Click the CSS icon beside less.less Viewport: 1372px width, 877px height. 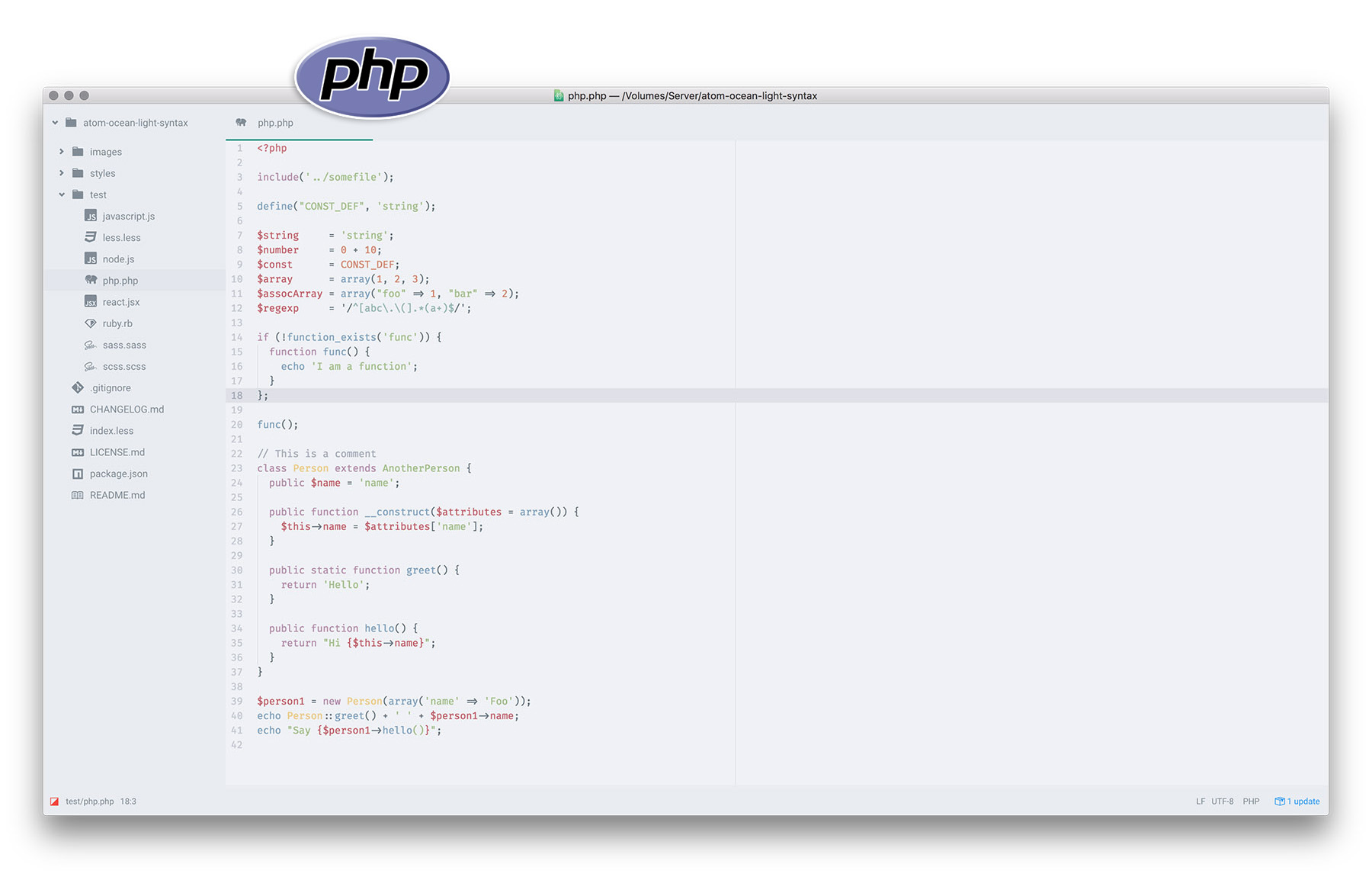point(91,237)
